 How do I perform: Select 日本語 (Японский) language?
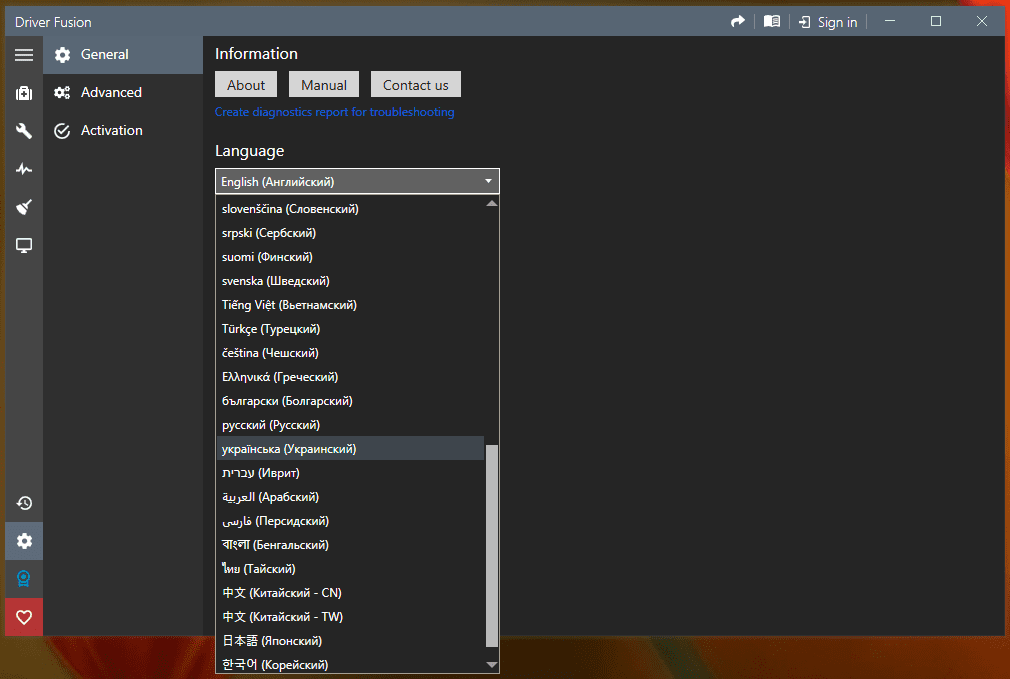(350, 640)
